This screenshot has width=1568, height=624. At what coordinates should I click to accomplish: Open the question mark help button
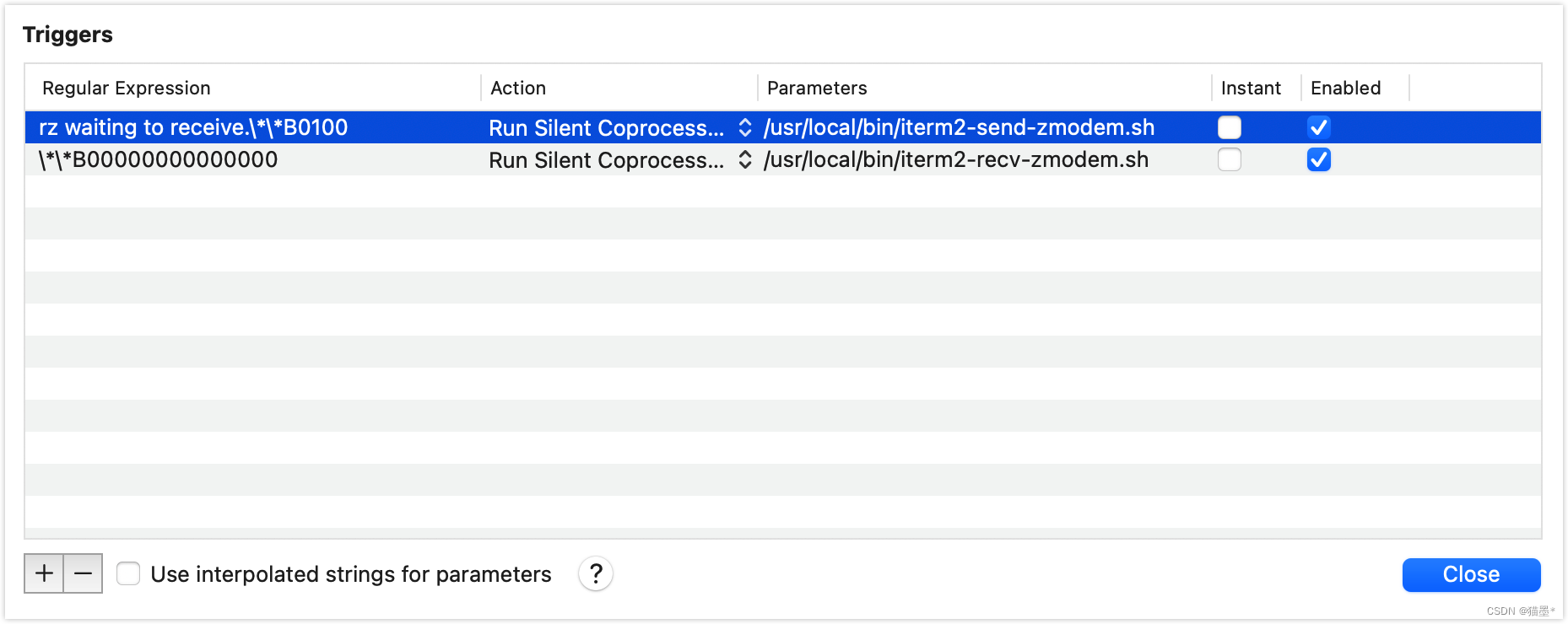(x=596, y=573)
